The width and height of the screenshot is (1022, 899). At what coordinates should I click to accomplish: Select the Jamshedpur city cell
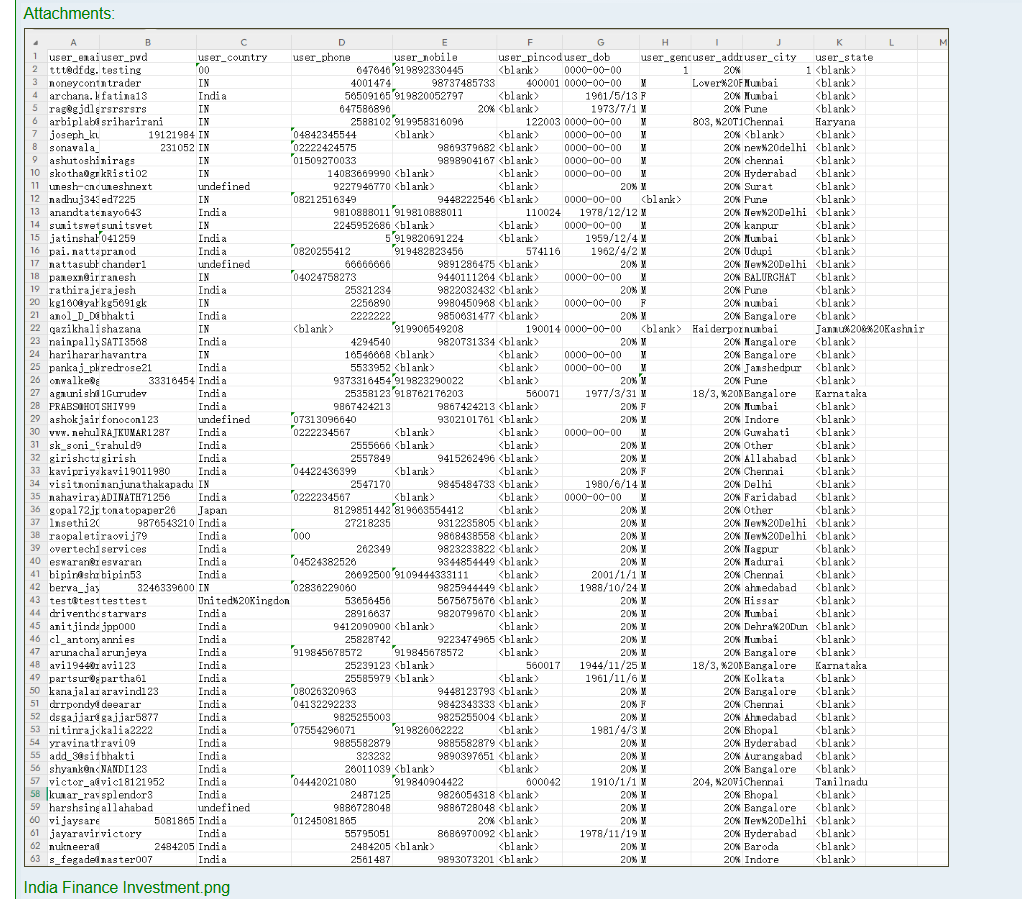tap(773, 368)
